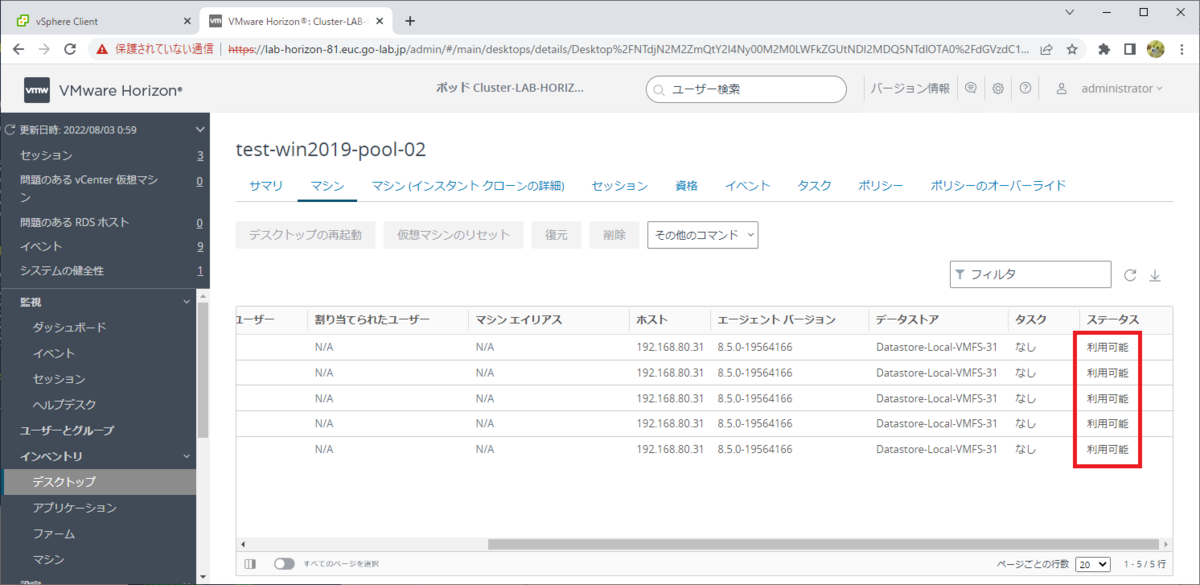Click the insecure connection warning icon

tap(102, 48)
